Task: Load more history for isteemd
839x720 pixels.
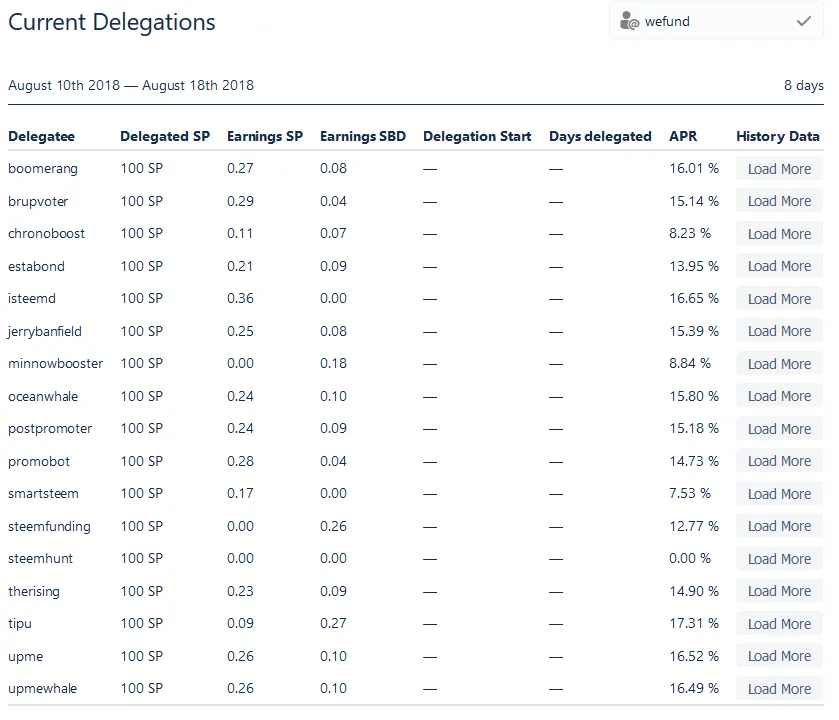Action: pyautogui.click(x=779, y=299)
